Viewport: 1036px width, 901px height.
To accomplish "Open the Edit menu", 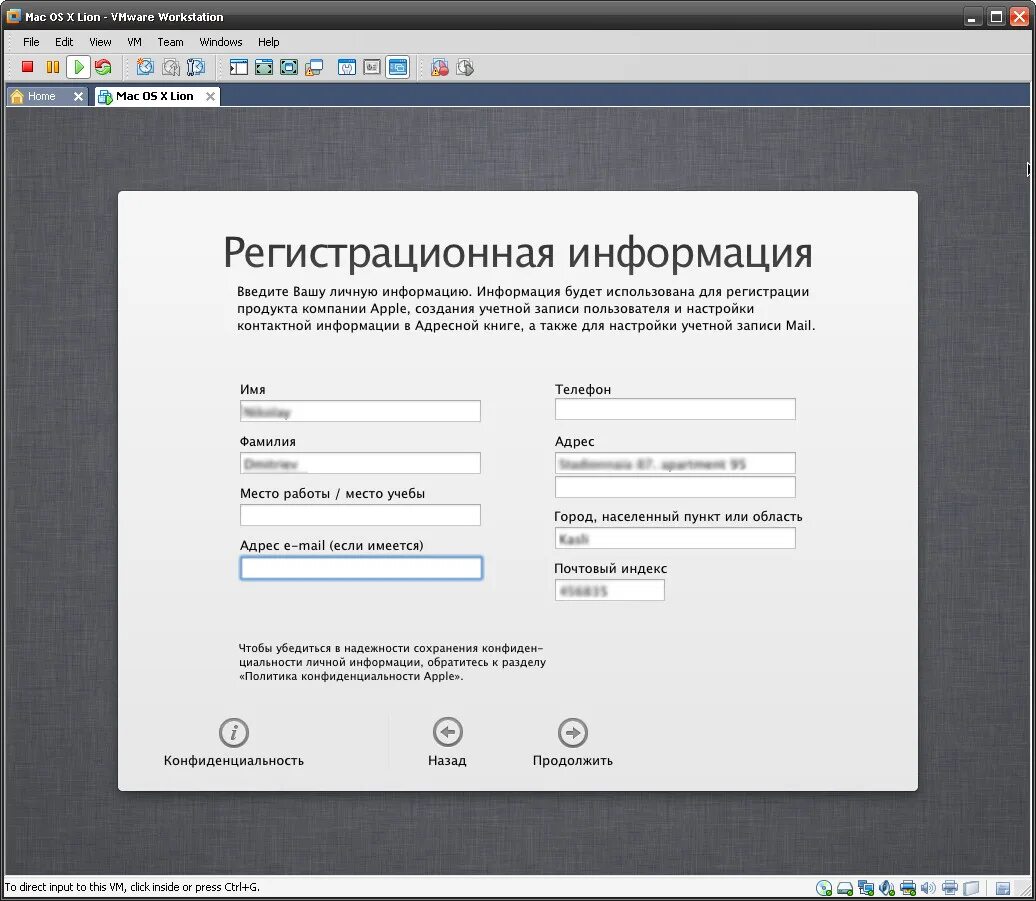I will 64,42.
